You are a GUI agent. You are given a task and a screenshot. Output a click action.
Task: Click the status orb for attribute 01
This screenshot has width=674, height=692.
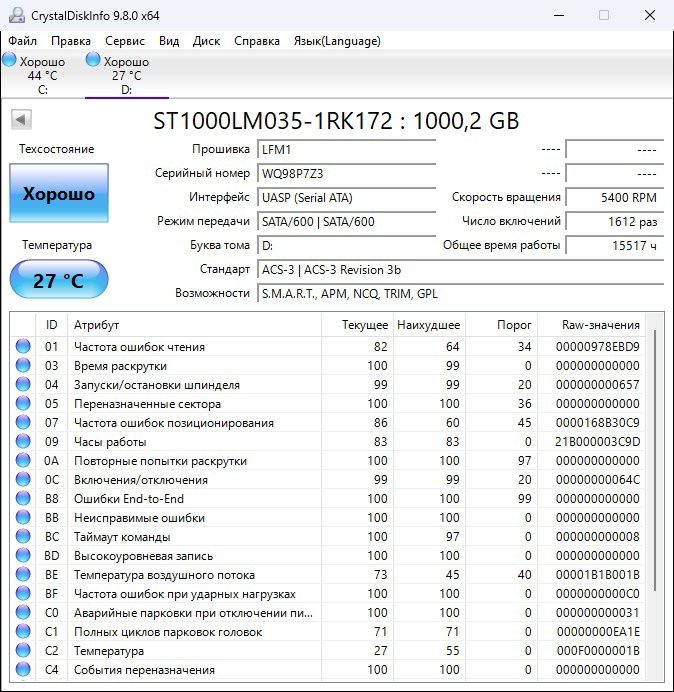coord(23,346)
